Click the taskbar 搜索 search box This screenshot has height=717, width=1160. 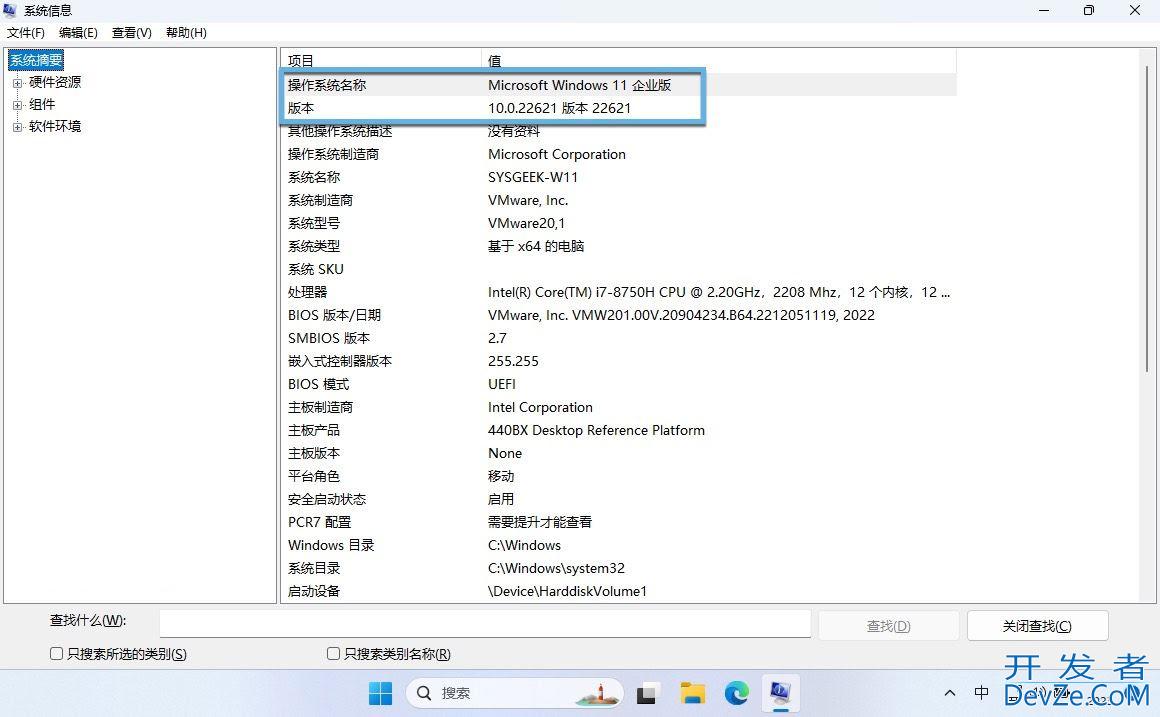(515, 693)
